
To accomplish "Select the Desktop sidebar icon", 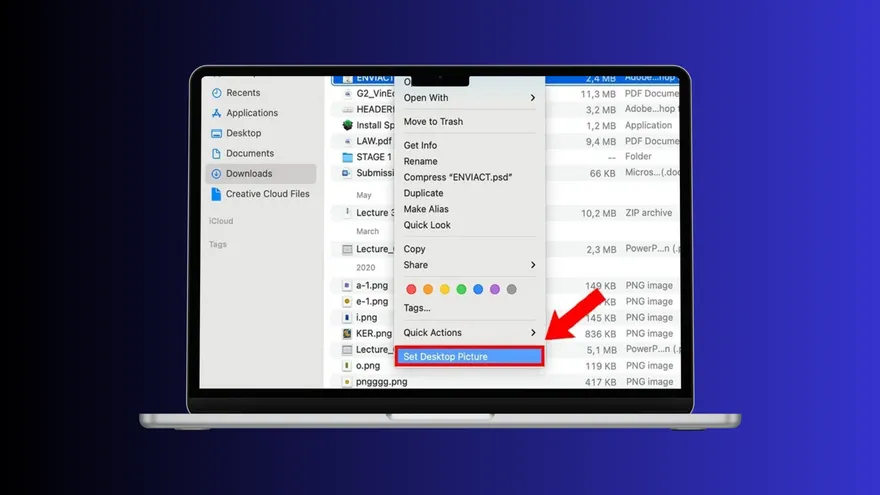I will [216, 133].
